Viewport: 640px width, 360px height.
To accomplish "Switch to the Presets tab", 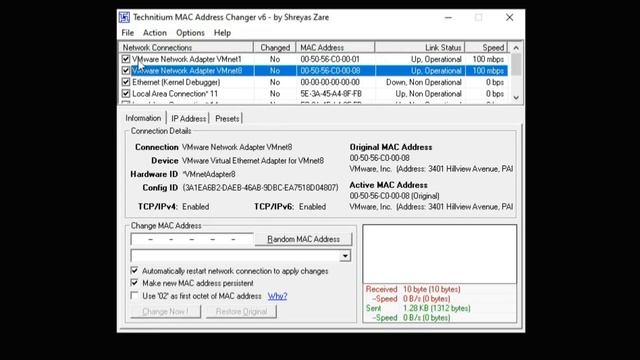I will pos(227,119).
